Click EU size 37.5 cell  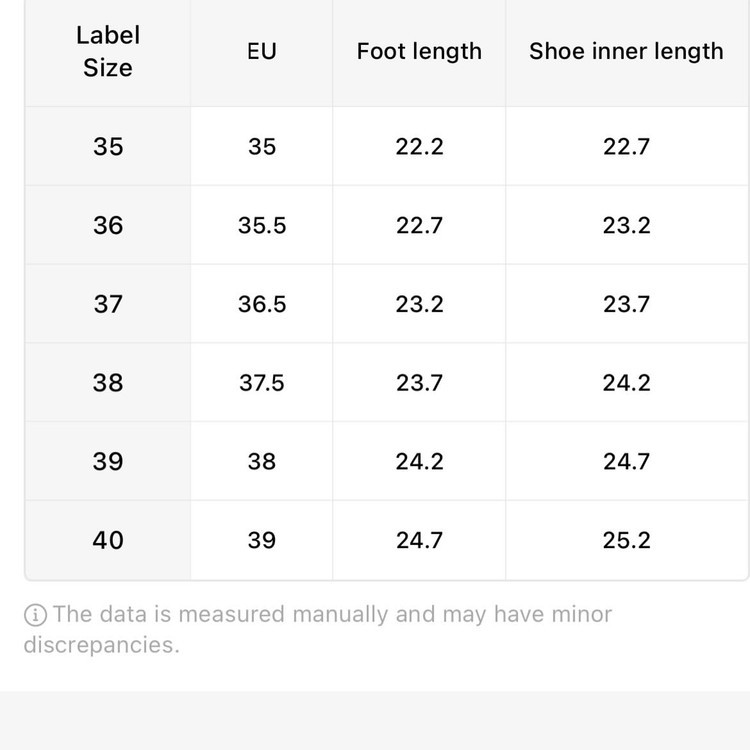(x=262, y=383)
